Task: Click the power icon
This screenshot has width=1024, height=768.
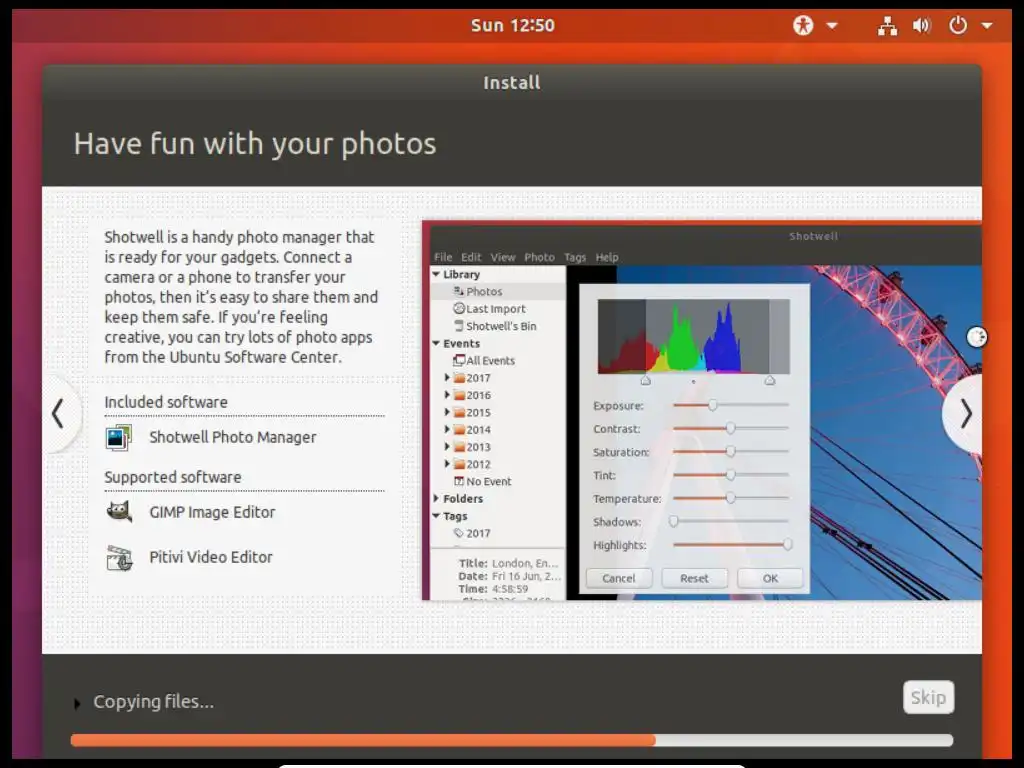Action: (x=957, y=25)
